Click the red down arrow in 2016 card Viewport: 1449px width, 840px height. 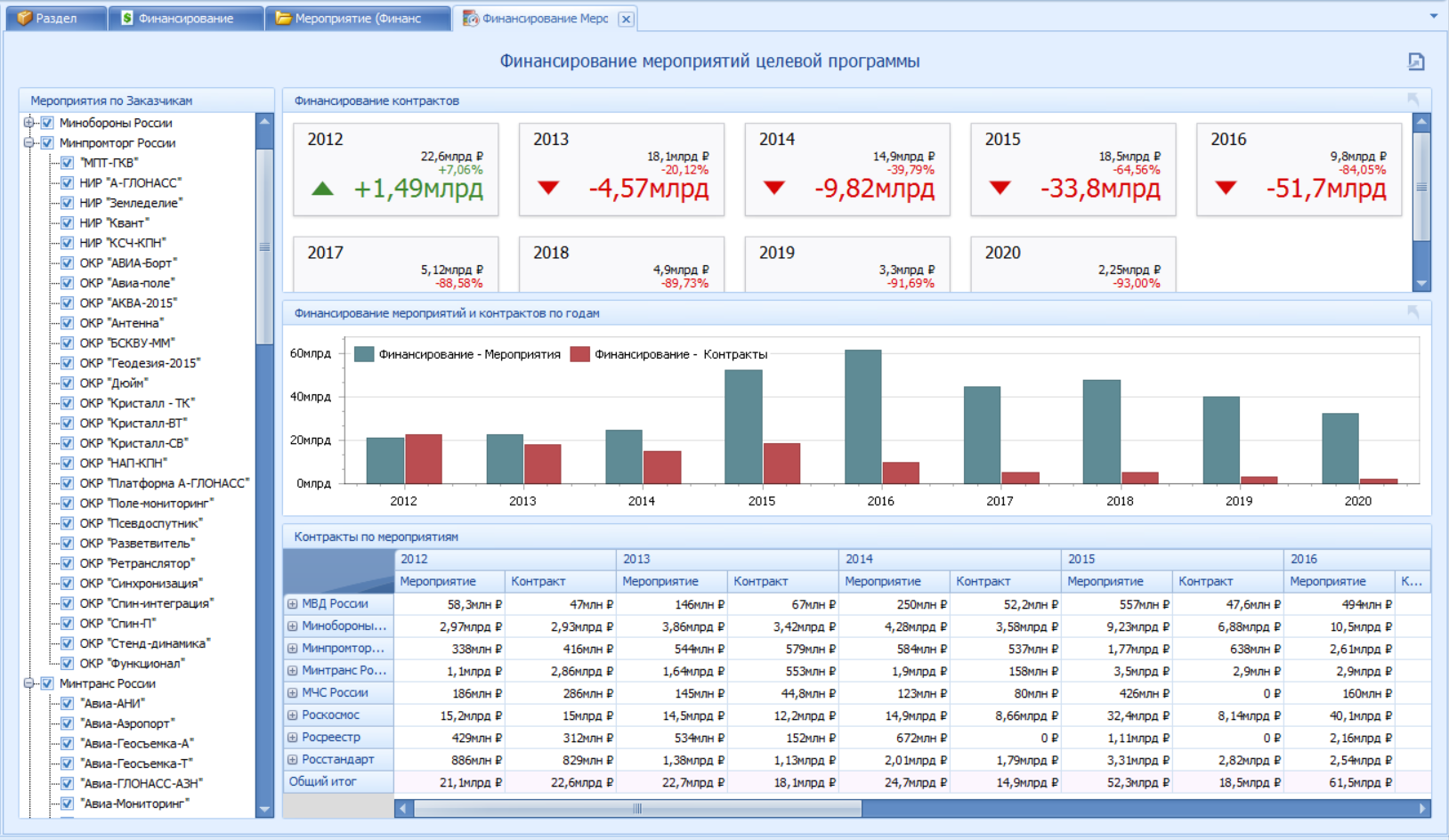pyautogui.click(x=1226, y=188)
